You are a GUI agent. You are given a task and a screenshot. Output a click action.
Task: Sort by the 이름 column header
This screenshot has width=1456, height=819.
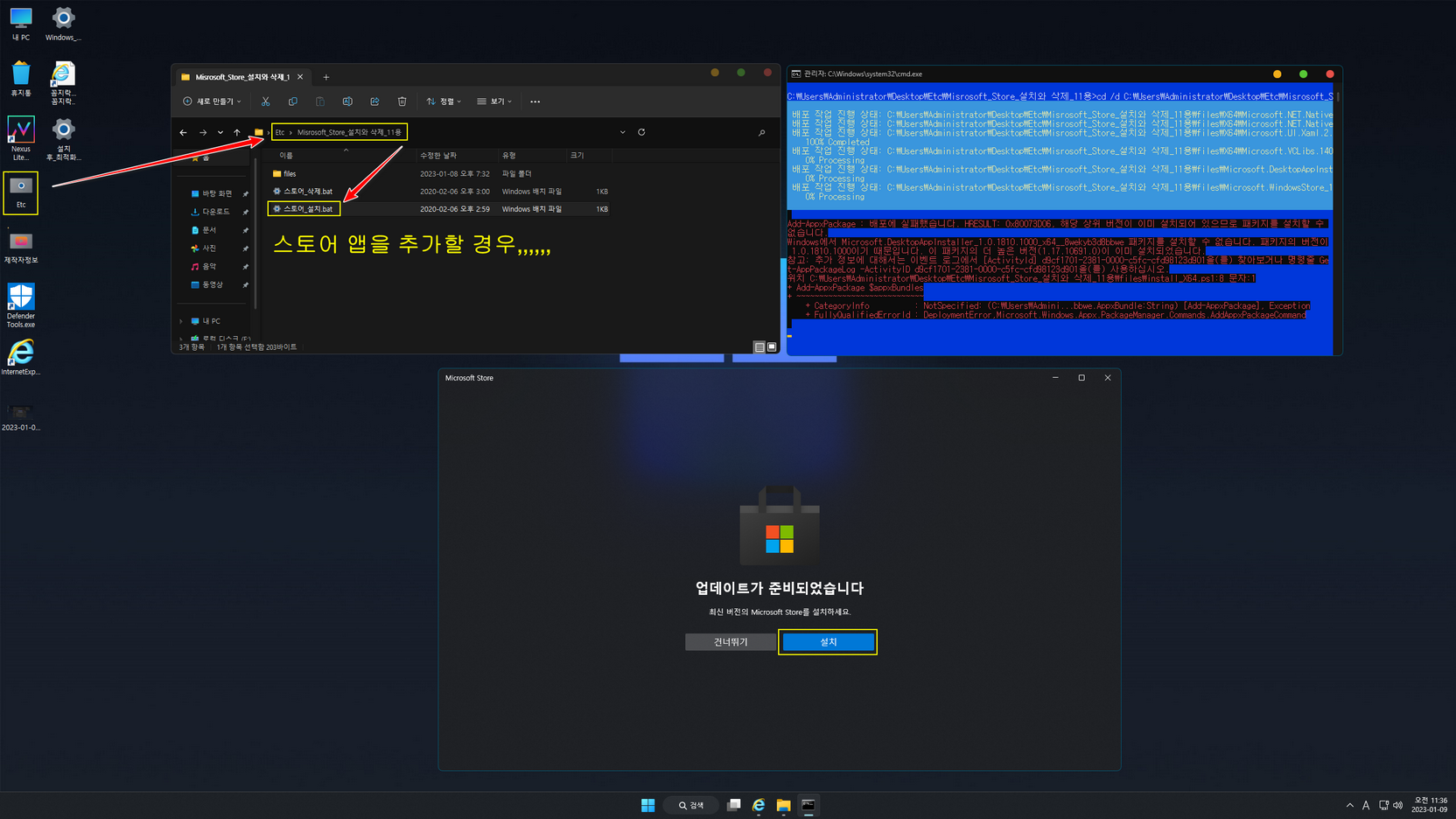point(286,156)
